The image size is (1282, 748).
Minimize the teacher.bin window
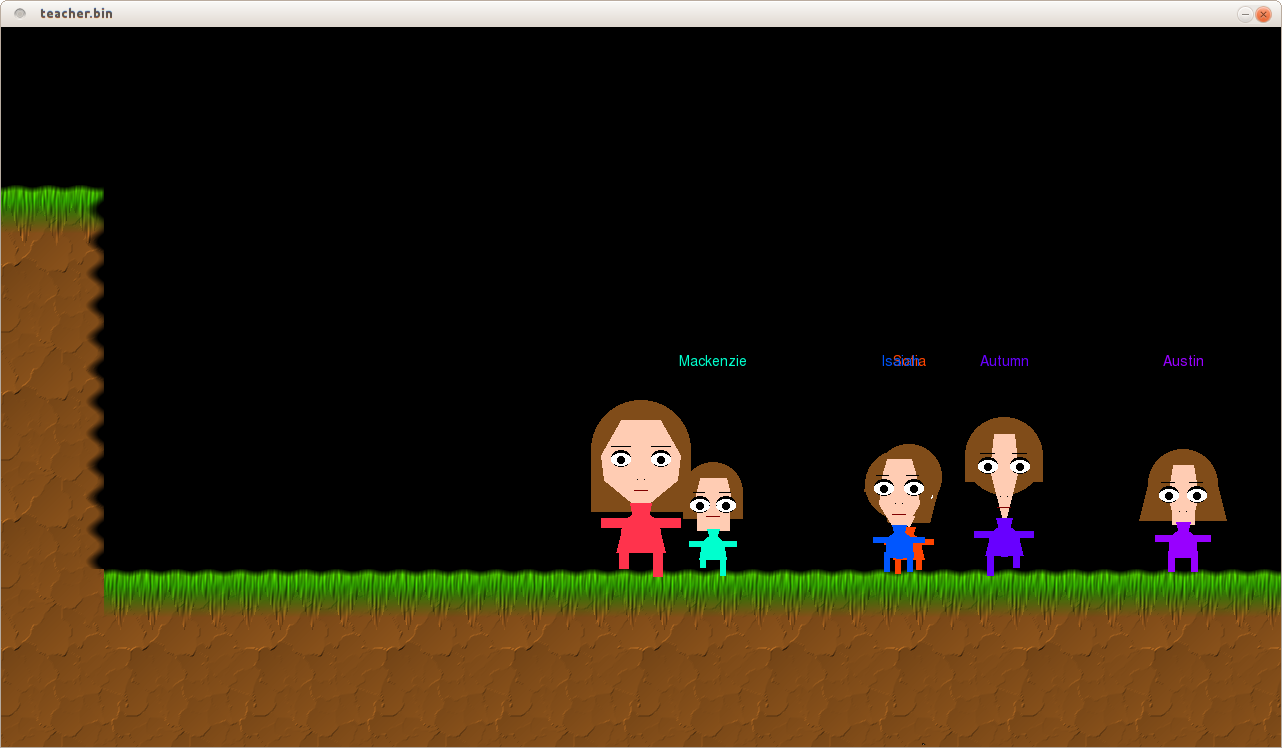pyautogui.click(x=1245, y=14)
